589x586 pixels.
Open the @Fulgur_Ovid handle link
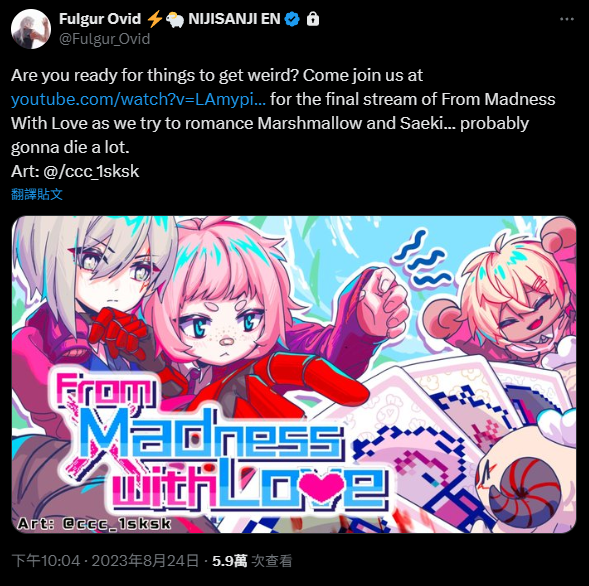pyautogui.click(x=104, y=39)
